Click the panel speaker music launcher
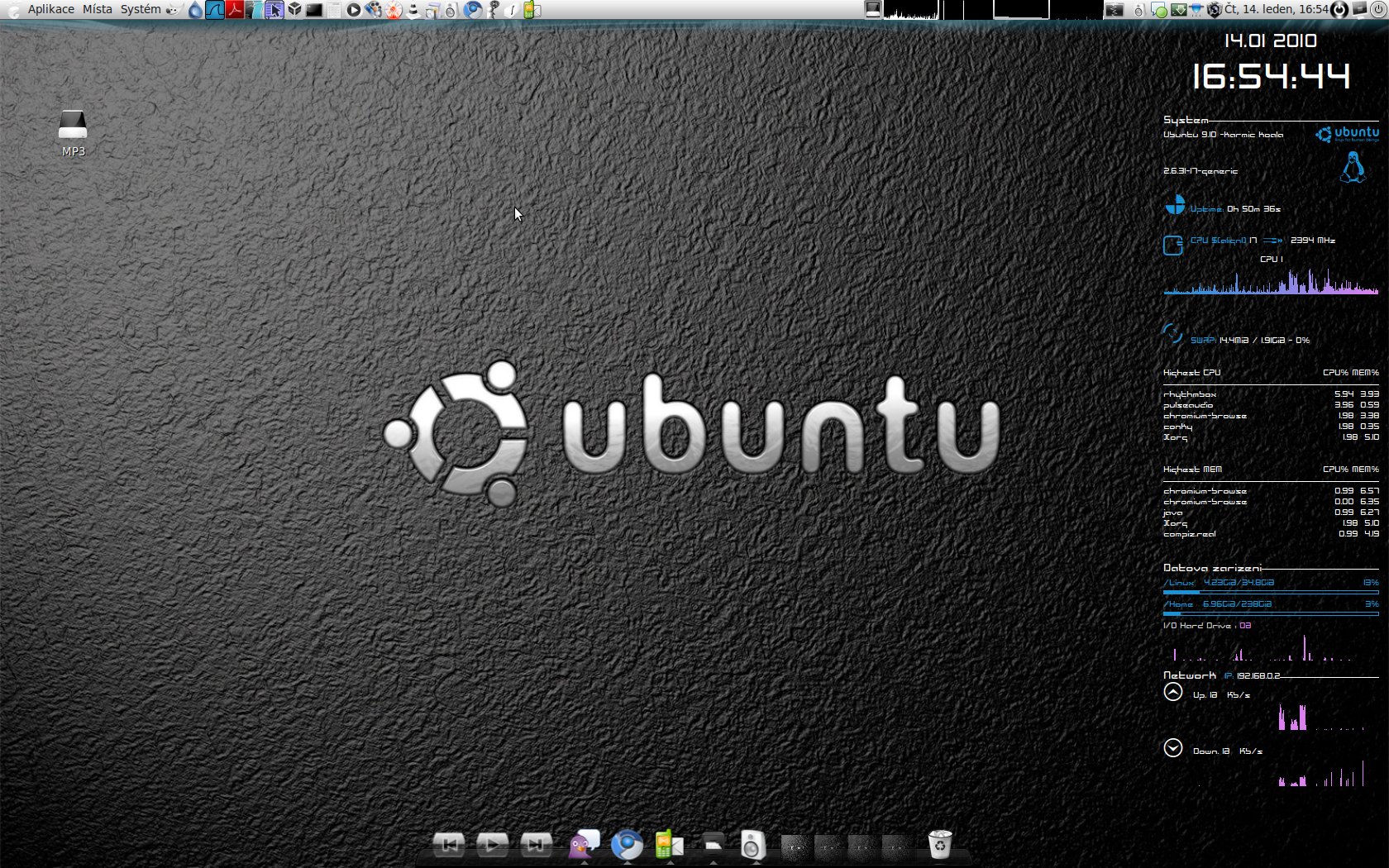Image resolution: width=1389 pixels, height=868 pixels. (x=451, y=10)
